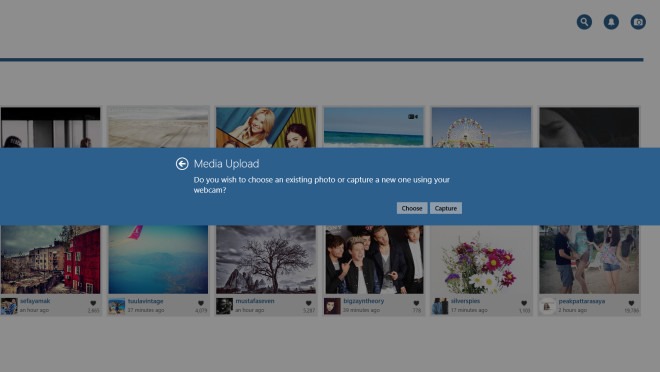Viewport: 660px width, 372px height.
Task: Open the sandy desert photo
Action: click(x=158, y=127)
